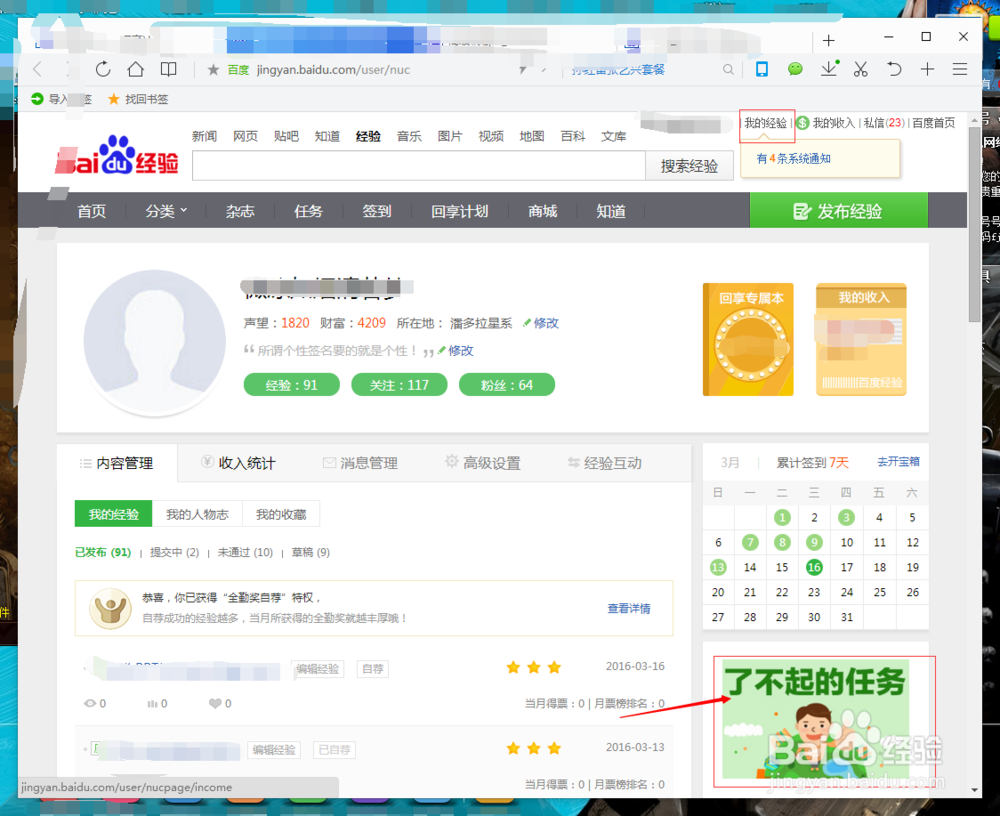
Task: Open the reading mode book icon
Action: [x=168, y=69]
